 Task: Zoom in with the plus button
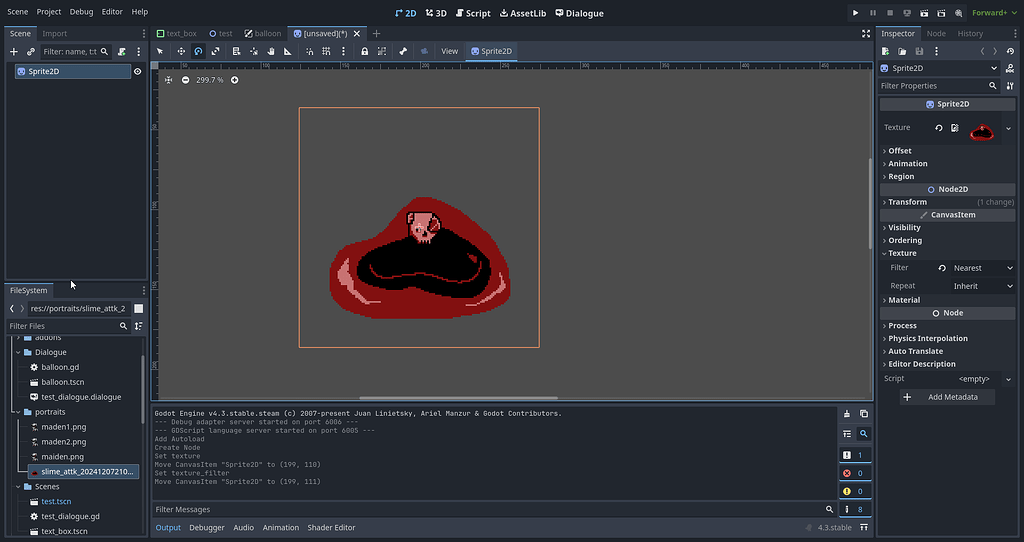(234, 80)
